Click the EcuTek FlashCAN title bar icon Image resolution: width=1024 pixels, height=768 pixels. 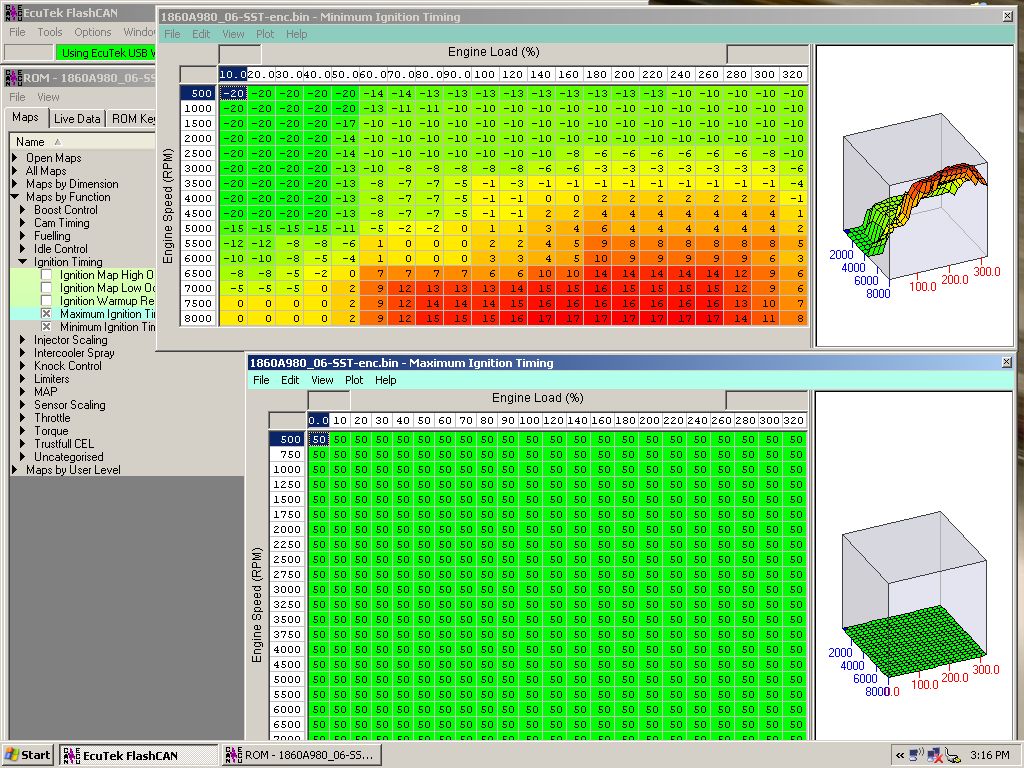click(14, 12)
